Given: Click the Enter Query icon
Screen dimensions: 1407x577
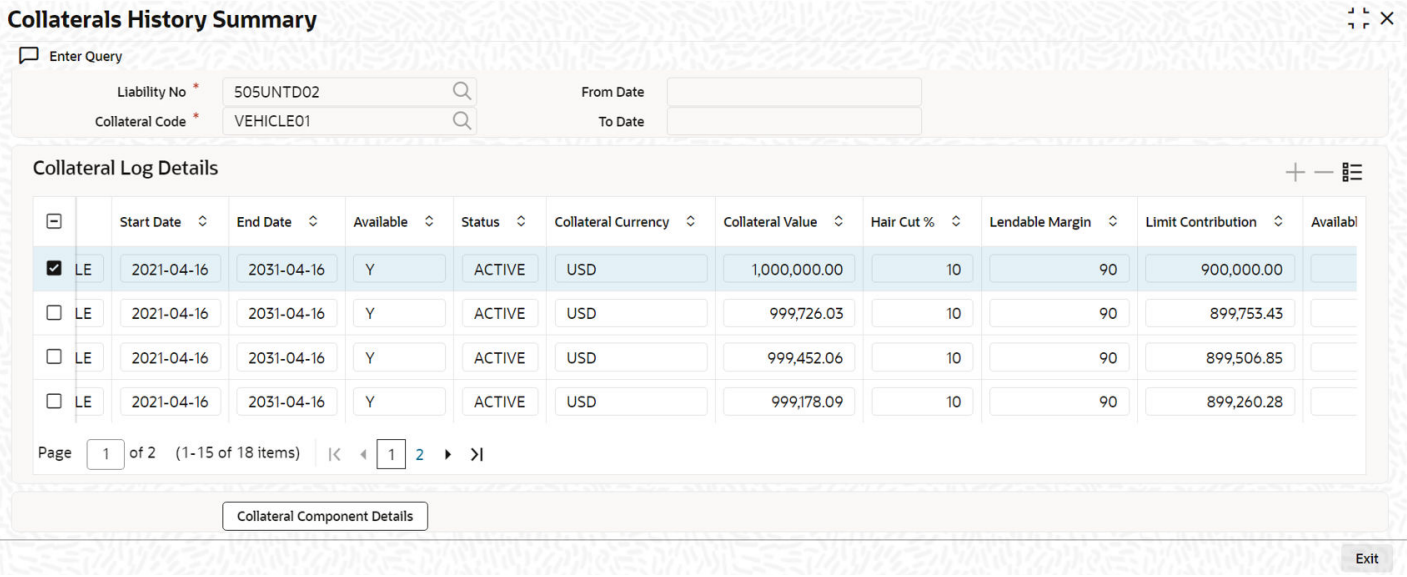Looking at the screenshot, I should (x=28, y=56).
